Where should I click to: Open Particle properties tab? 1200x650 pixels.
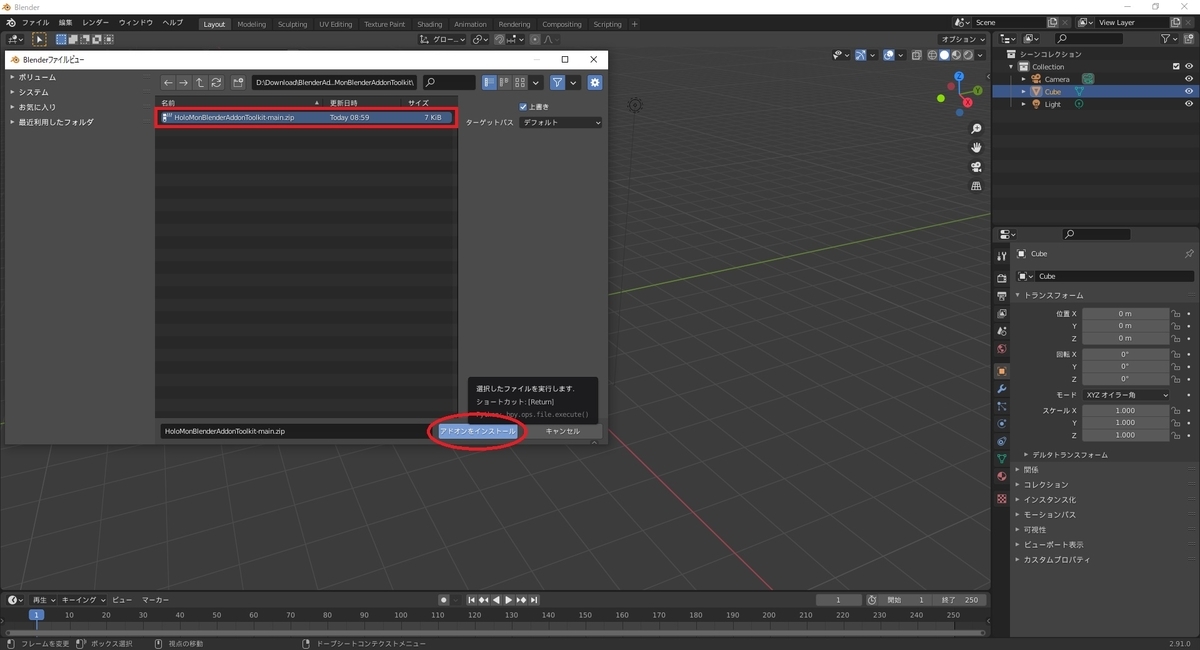(x=1001, y=406)
